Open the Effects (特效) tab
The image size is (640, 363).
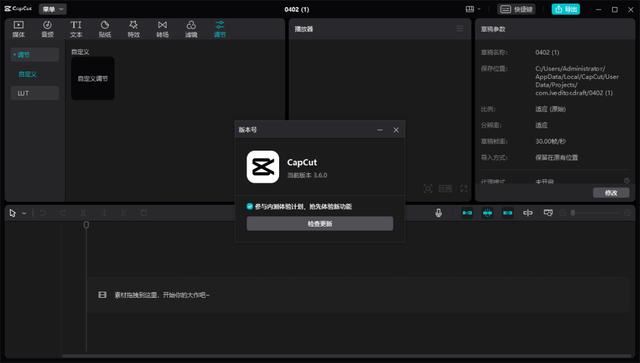click(133, 29)
